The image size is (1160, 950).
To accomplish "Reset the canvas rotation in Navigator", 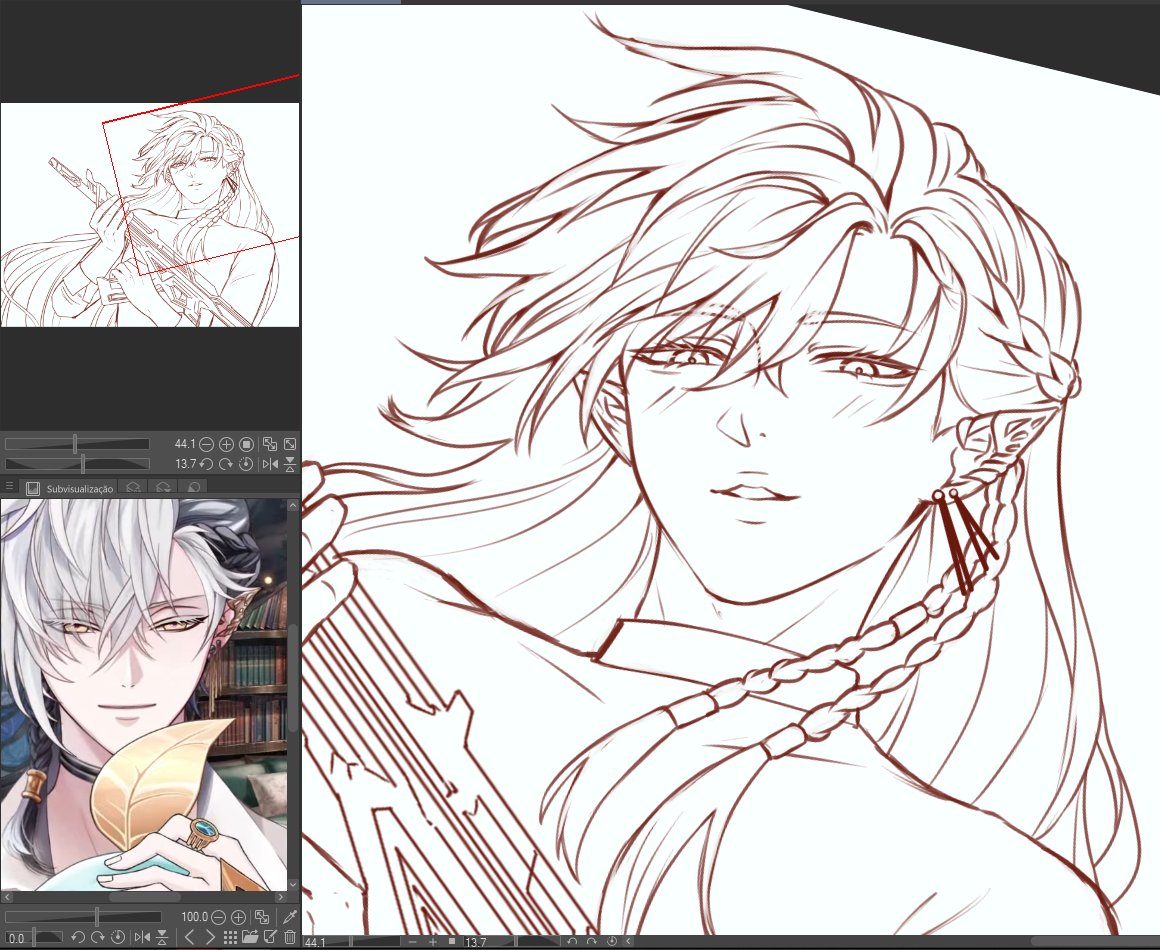I will coord(245,463).
